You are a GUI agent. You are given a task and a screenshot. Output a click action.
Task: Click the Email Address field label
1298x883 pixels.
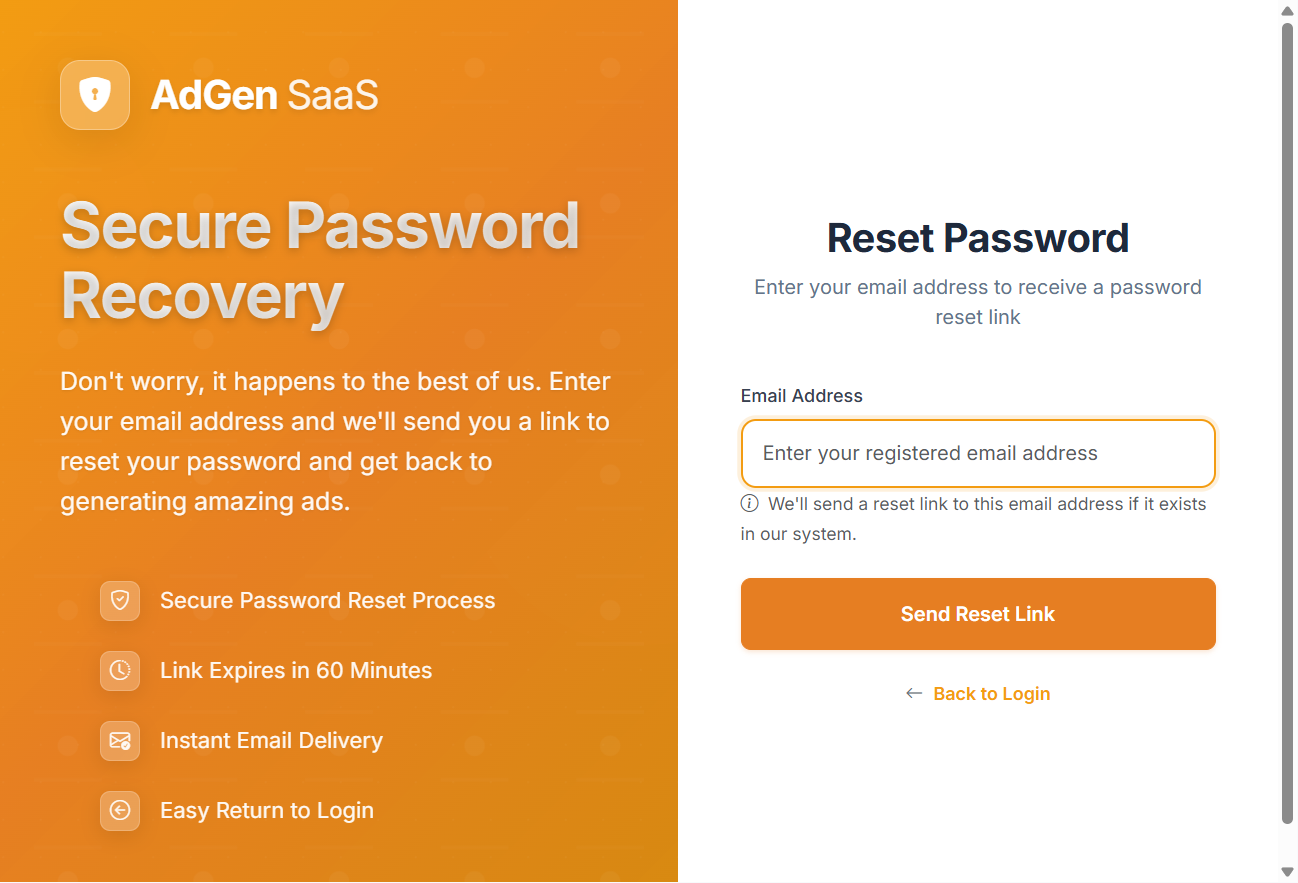tap(801, 396)
